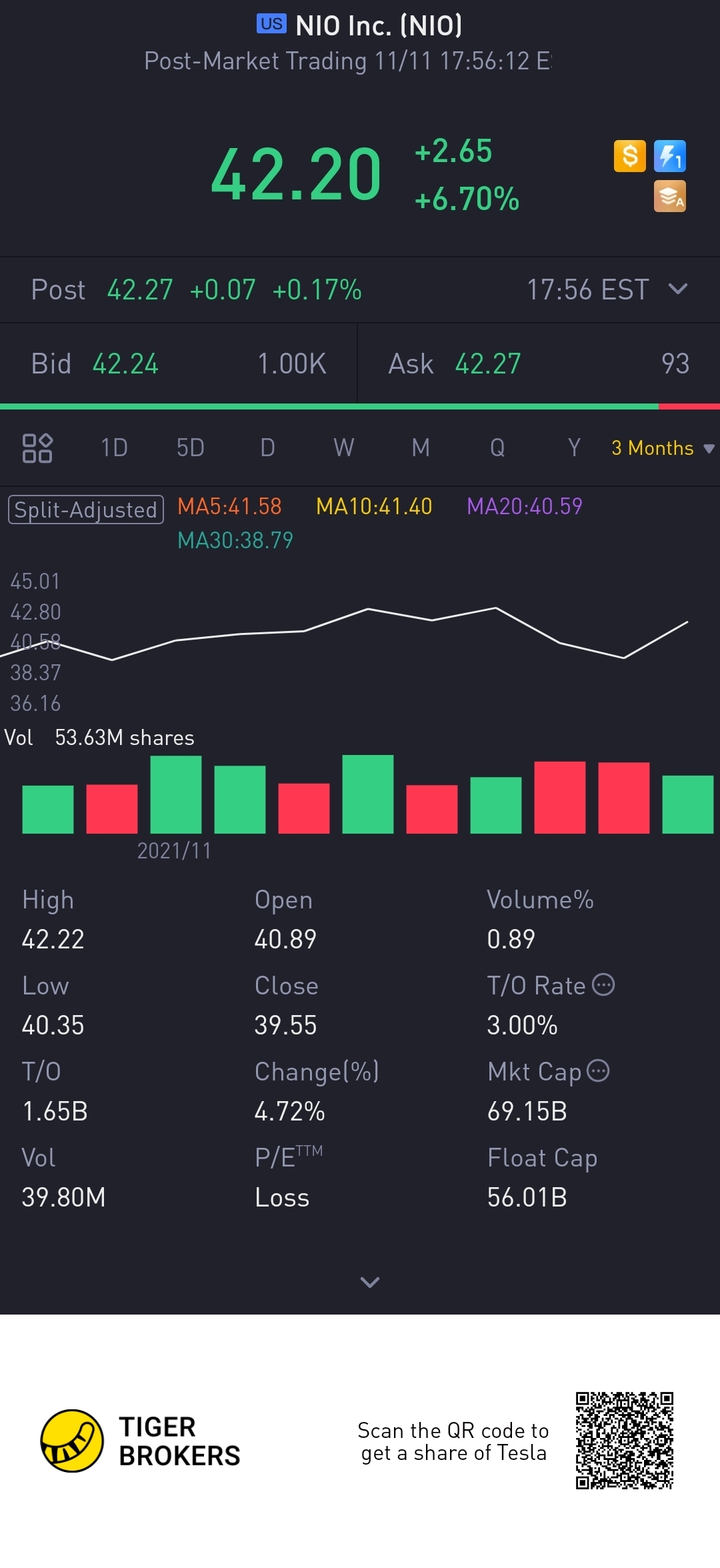The height and width of the screenshot is (1568, 720).
Task: Tap the Float Cap value 56.01B
Action: [x=527, y=1198]
